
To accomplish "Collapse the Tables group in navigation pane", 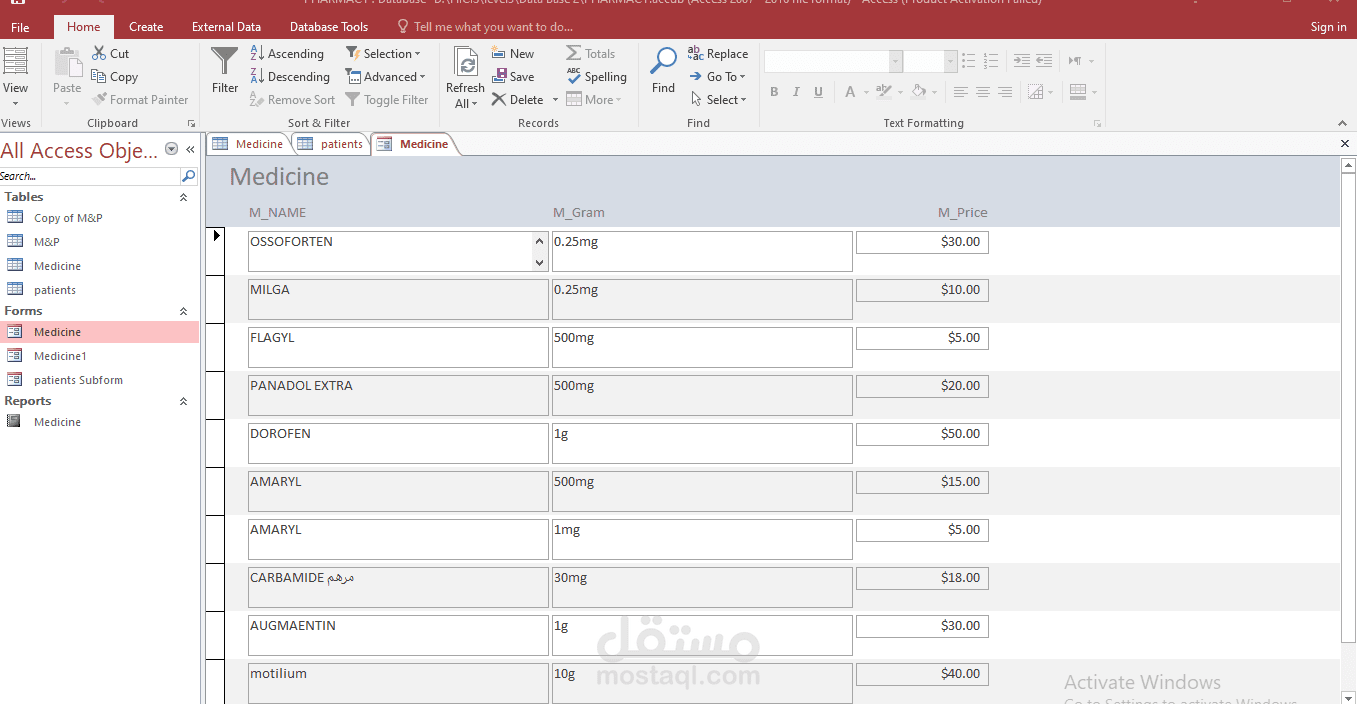I will point(183,197).
